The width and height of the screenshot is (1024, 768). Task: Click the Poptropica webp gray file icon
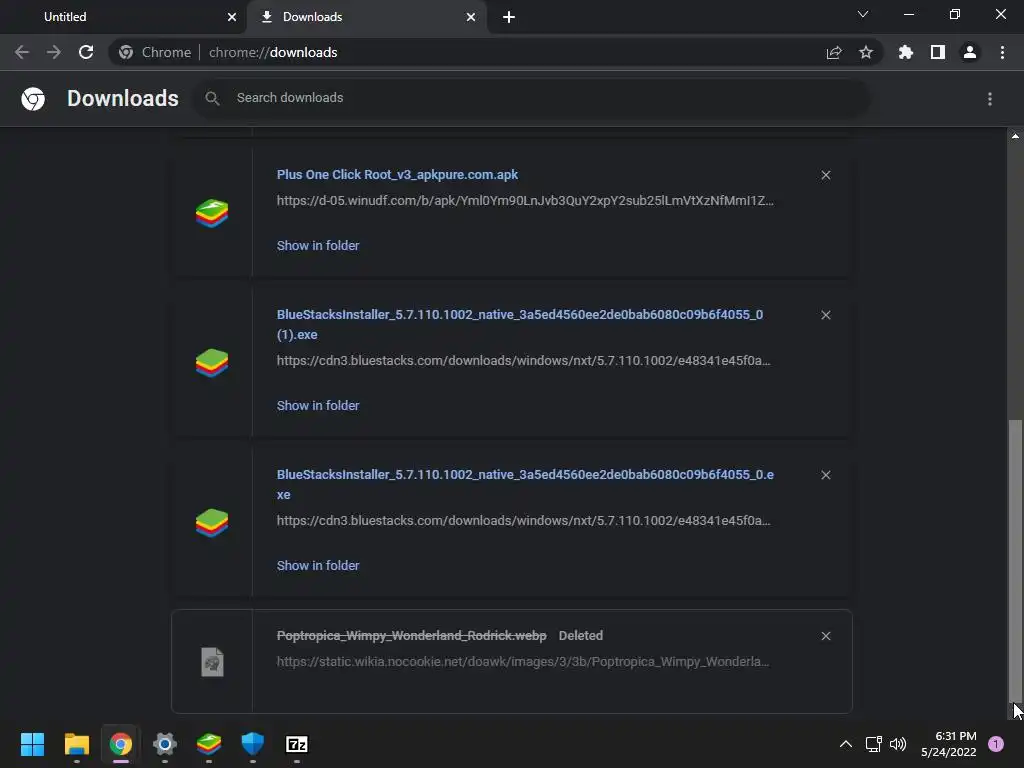coord(212,662)
